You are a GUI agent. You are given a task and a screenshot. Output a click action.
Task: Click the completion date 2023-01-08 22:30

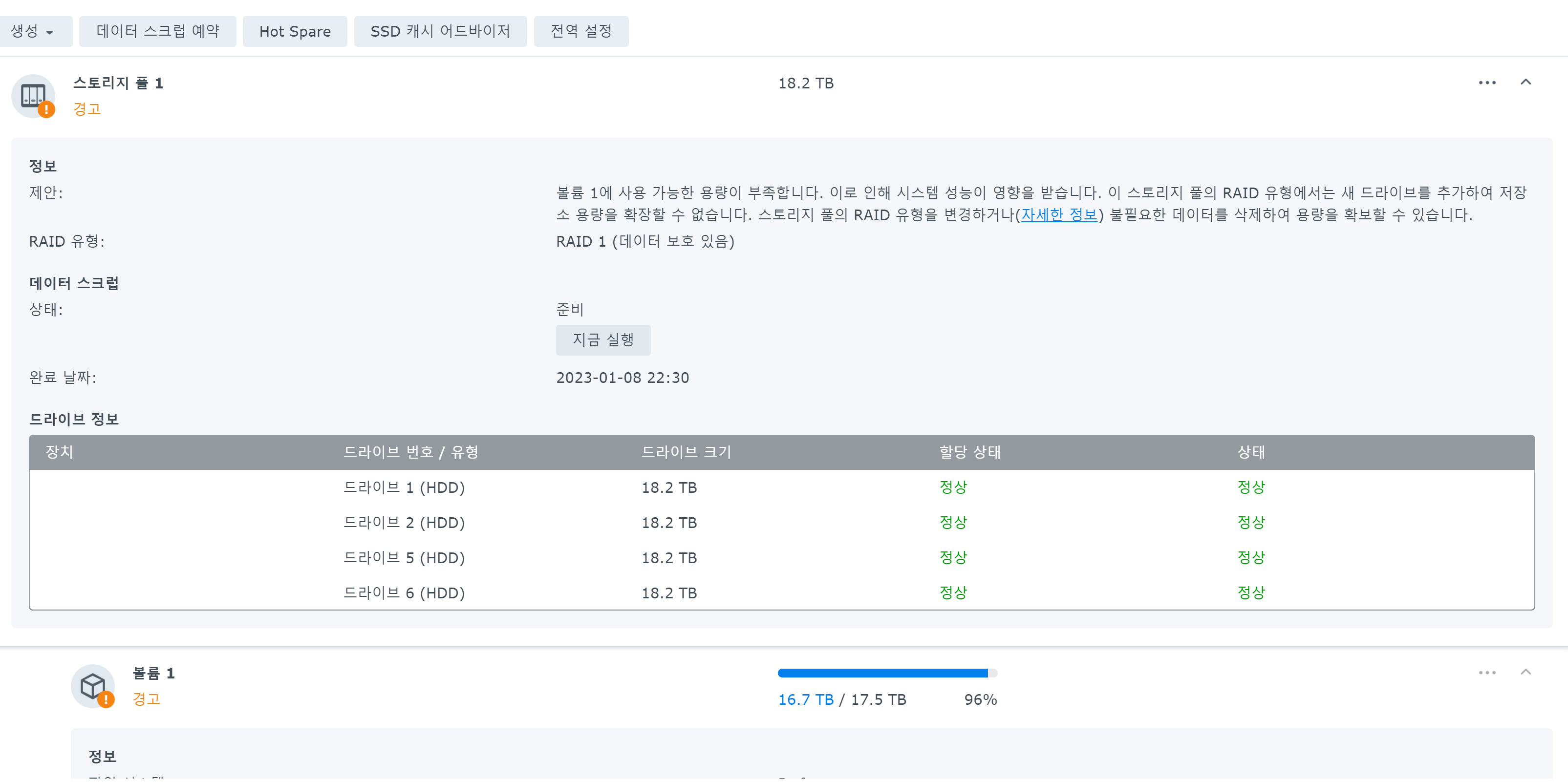[623, 377]
